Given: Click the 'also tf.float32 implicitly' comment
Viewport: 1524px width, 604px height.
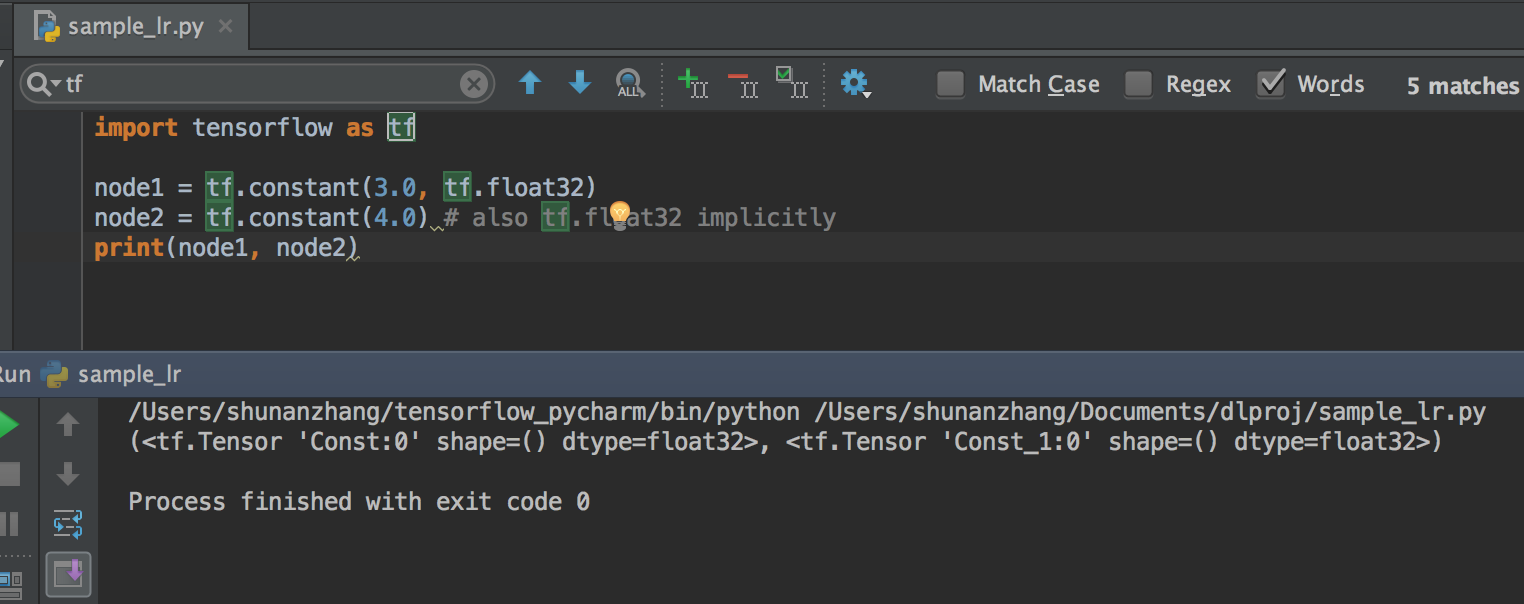Looking at the screenshot, I should tap(640, 217).
